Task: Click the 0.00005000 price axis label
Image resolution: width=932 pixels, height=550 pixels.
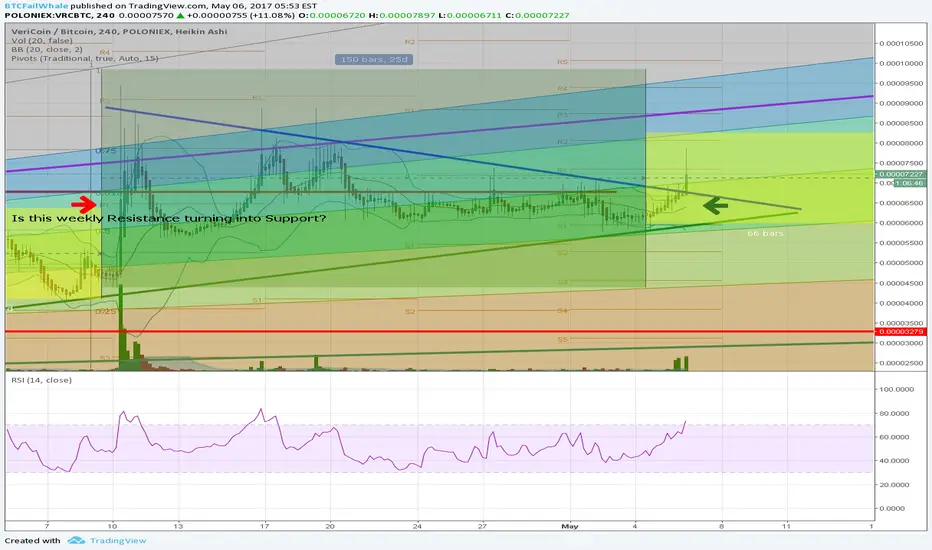Action: [902, 263]
